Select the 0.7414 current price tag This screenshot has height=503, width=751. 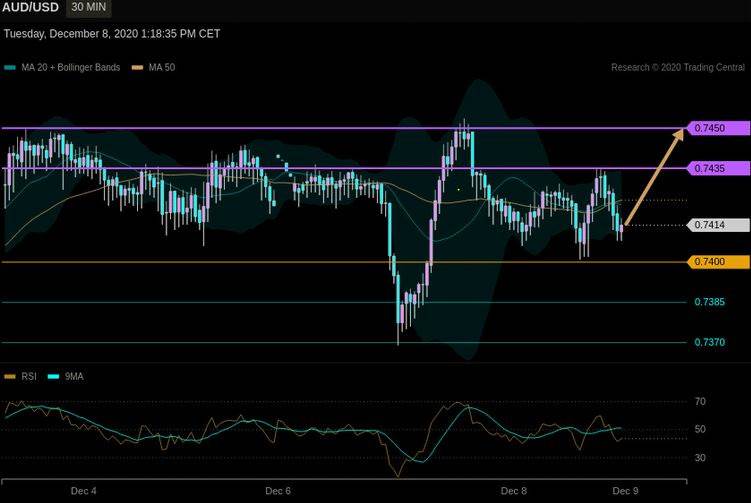pyautogui.click(x=718, y=225)
